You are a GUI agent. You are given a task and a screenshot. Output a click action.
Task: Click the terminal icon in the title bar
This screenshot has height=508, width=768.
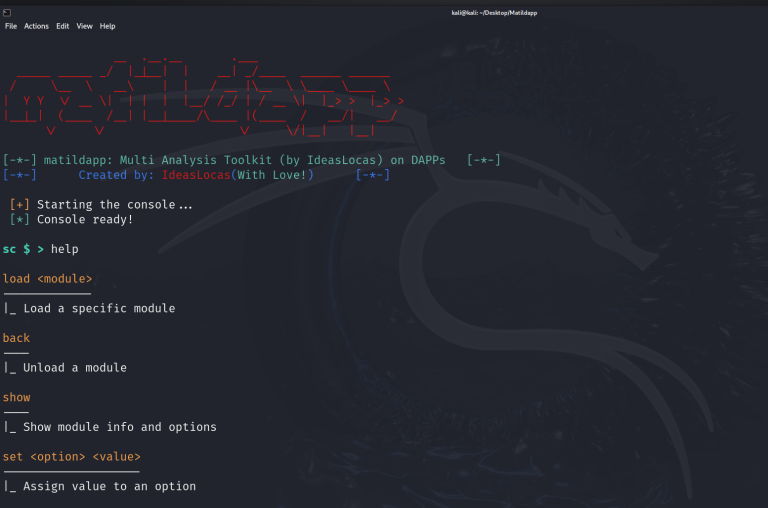[7, 13]
